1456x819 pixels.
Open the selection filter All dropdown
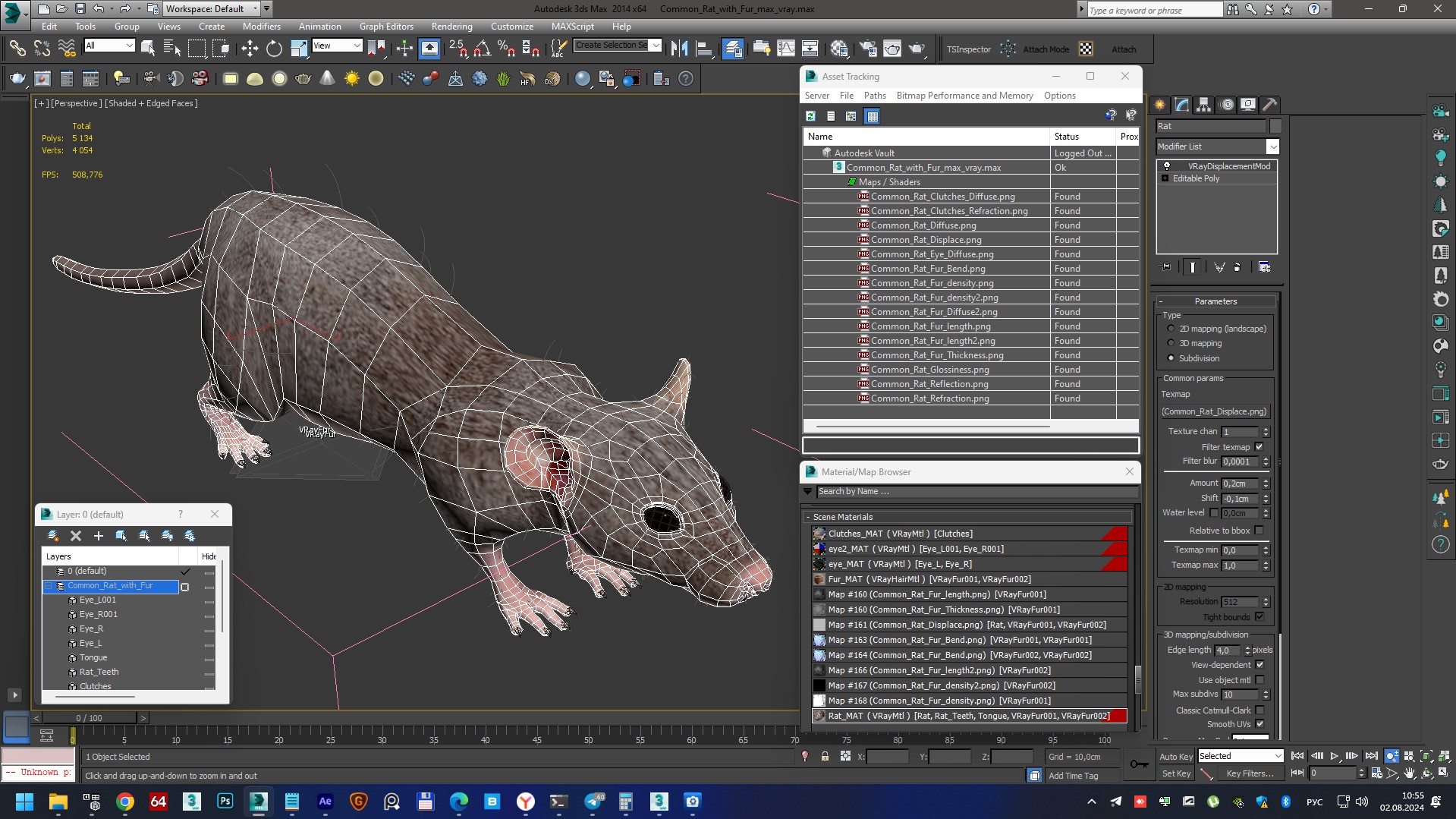tap(109, 46)
